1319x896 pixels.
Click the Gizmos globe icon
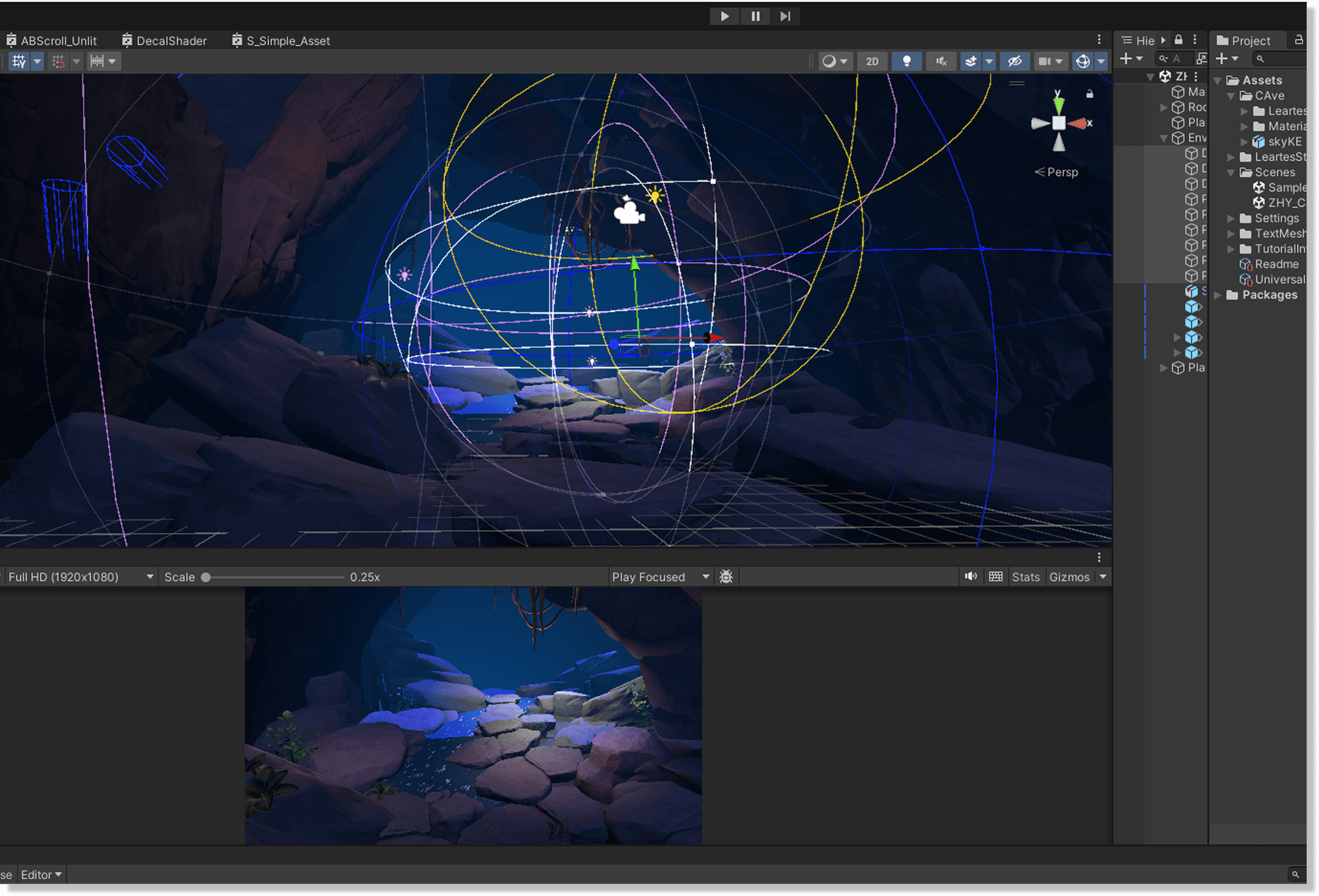pos(1082,61)
